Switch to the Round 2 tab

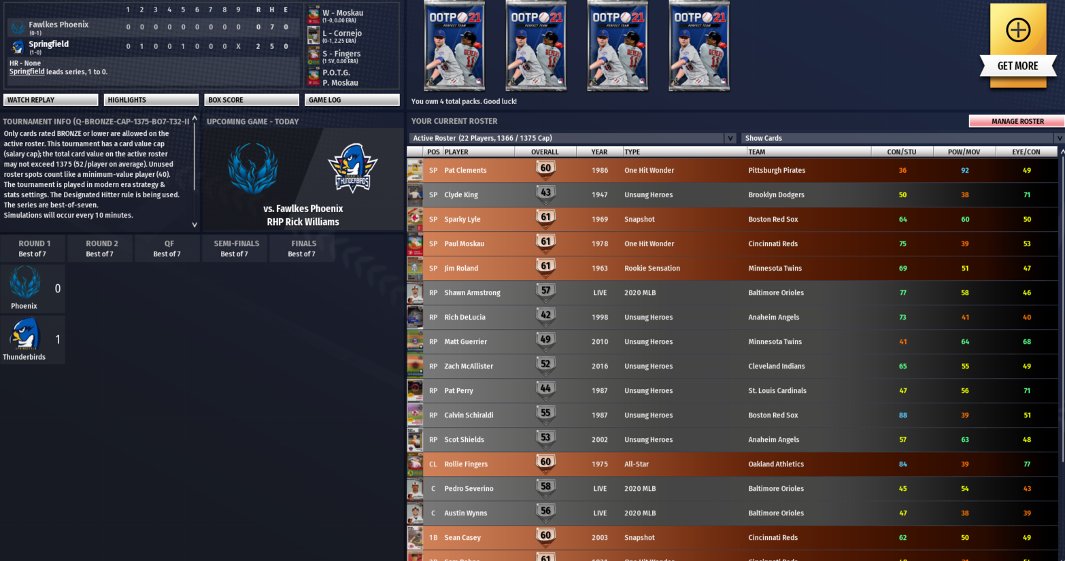pos(101,248)
